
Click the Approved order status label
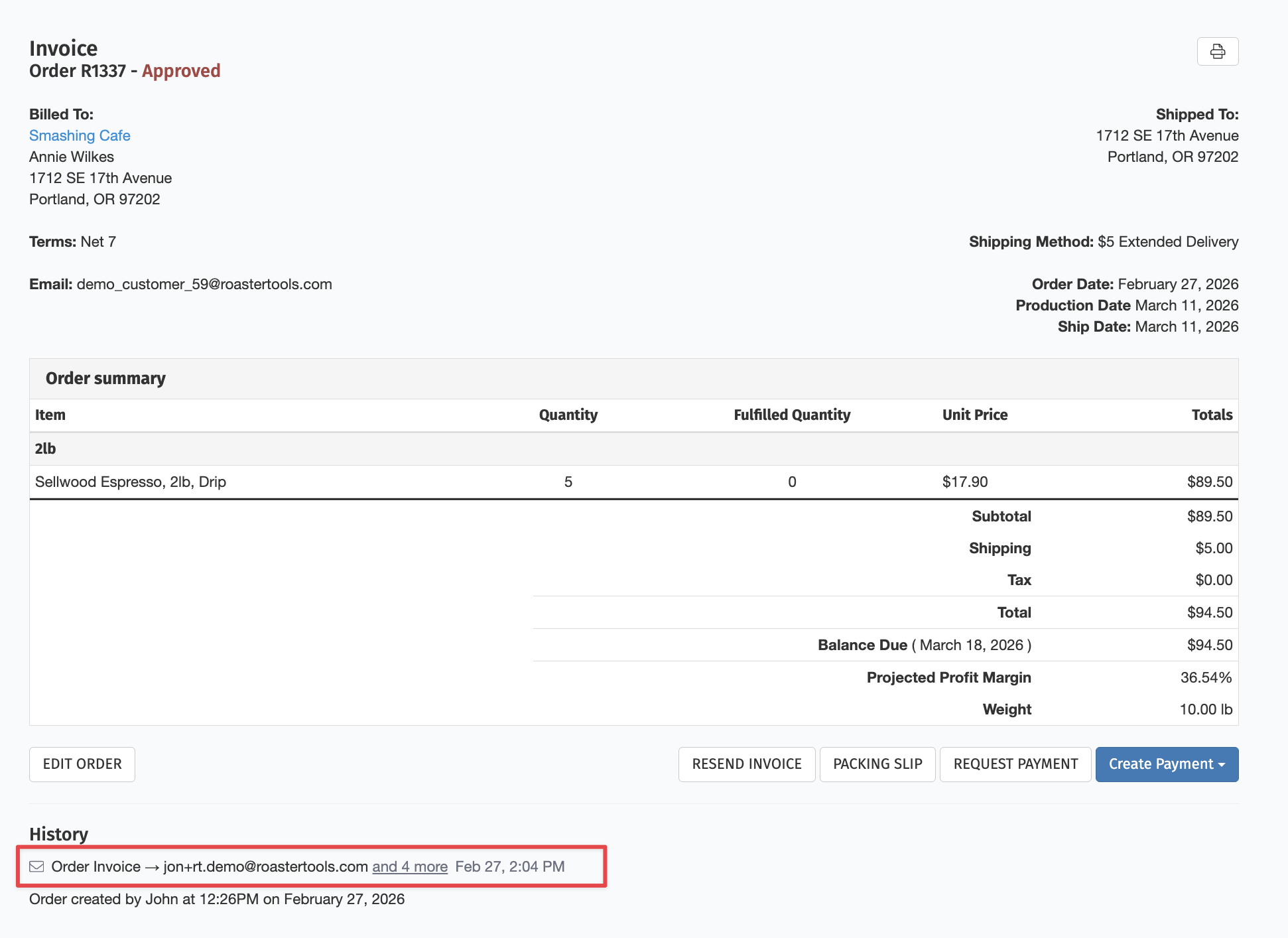tap(181, 71)
